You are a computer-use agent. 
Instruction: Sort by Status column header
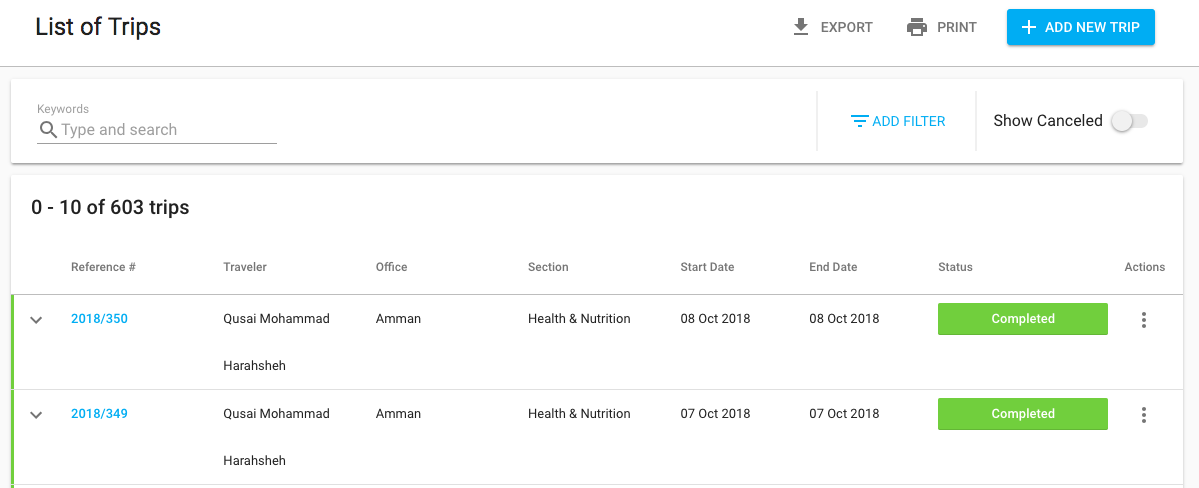coord(955,267)
